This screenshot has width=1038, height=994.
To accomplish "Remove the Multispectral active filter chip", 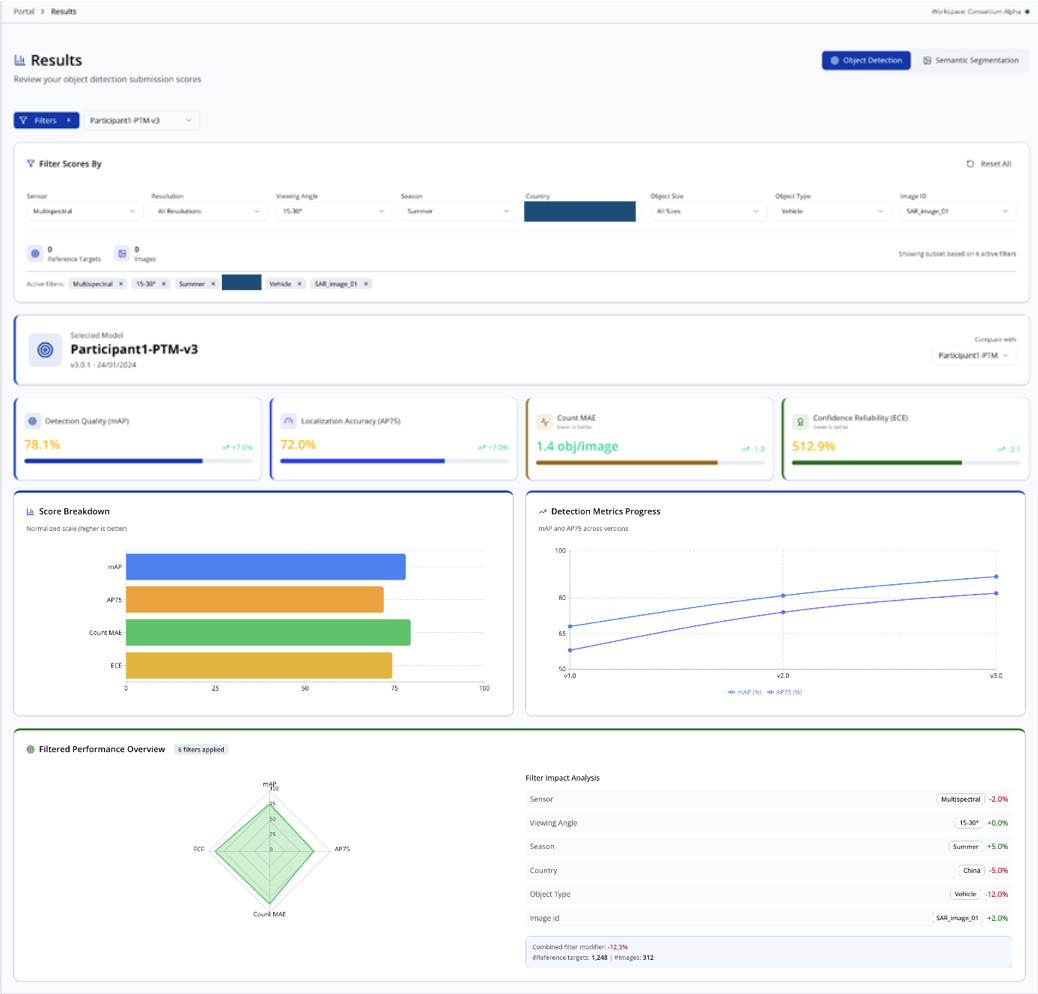I will point(120,284).
